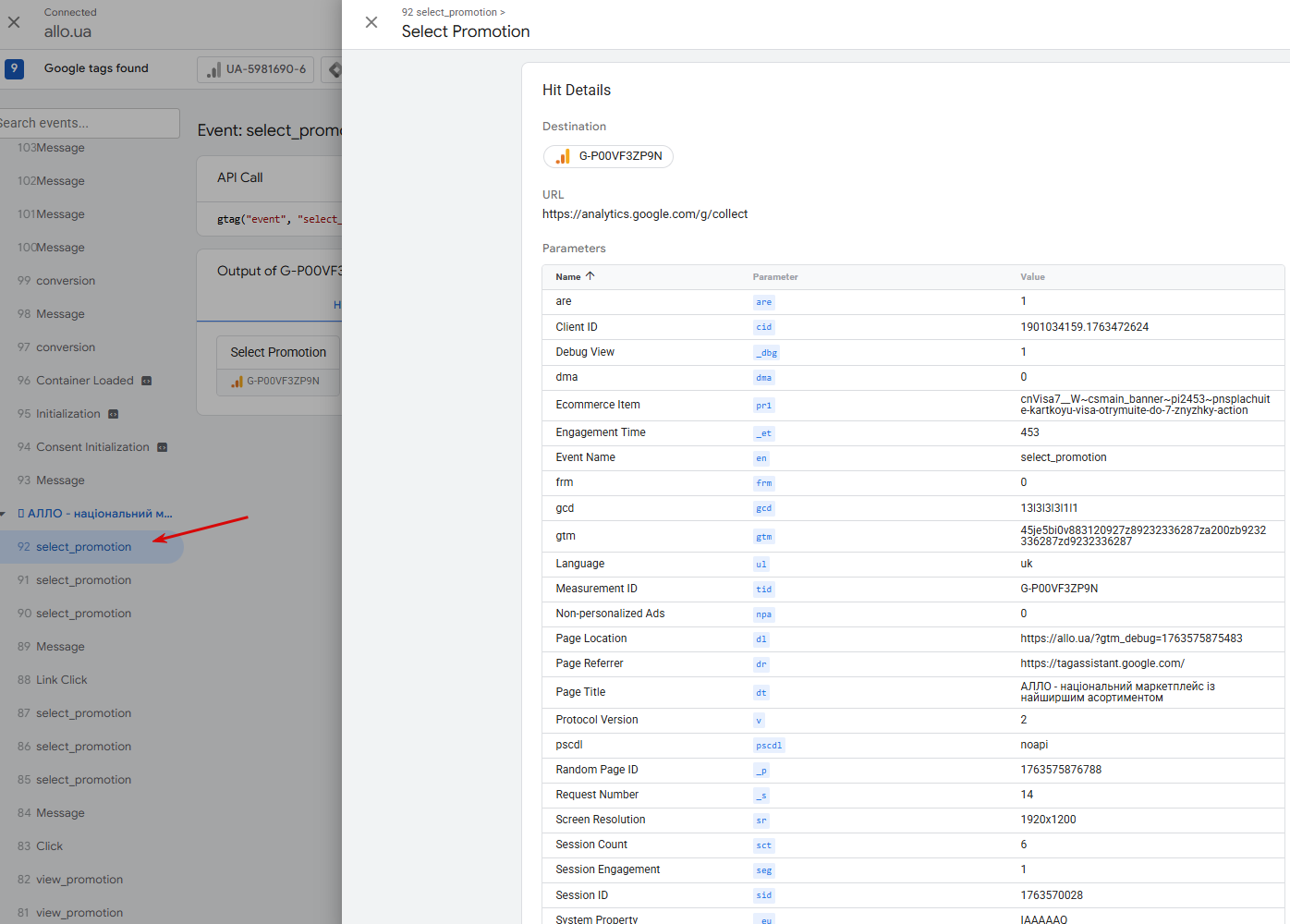Viewport: 1290px width, 924px height.
Task: Click the Random Page ID value 1763575876788
Action: [x=1061, y=770]
